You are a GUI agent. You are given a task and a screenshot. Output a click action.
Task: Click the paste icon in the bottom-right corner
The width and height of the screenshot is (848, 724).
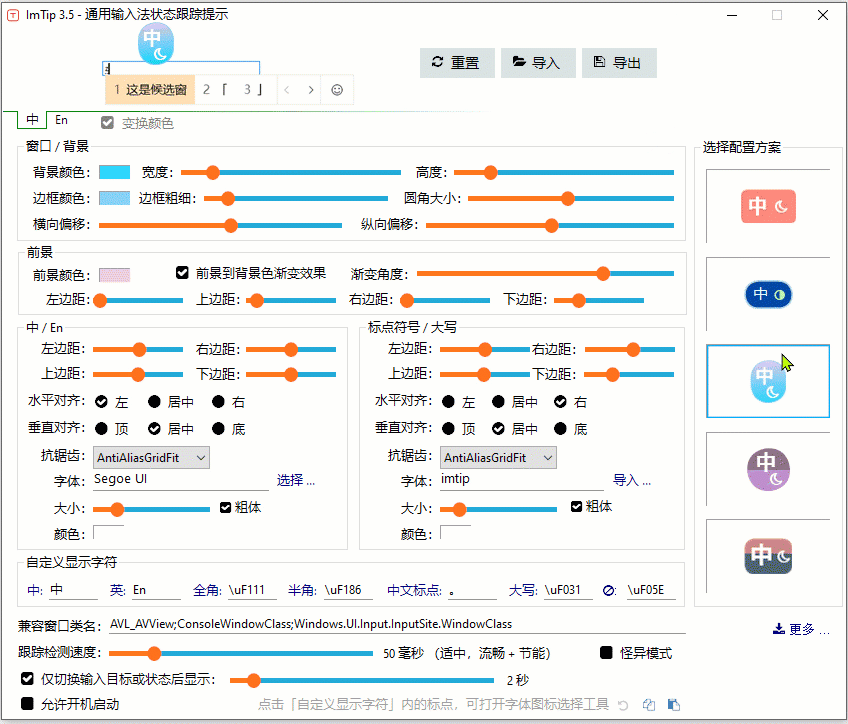point(673,705)
